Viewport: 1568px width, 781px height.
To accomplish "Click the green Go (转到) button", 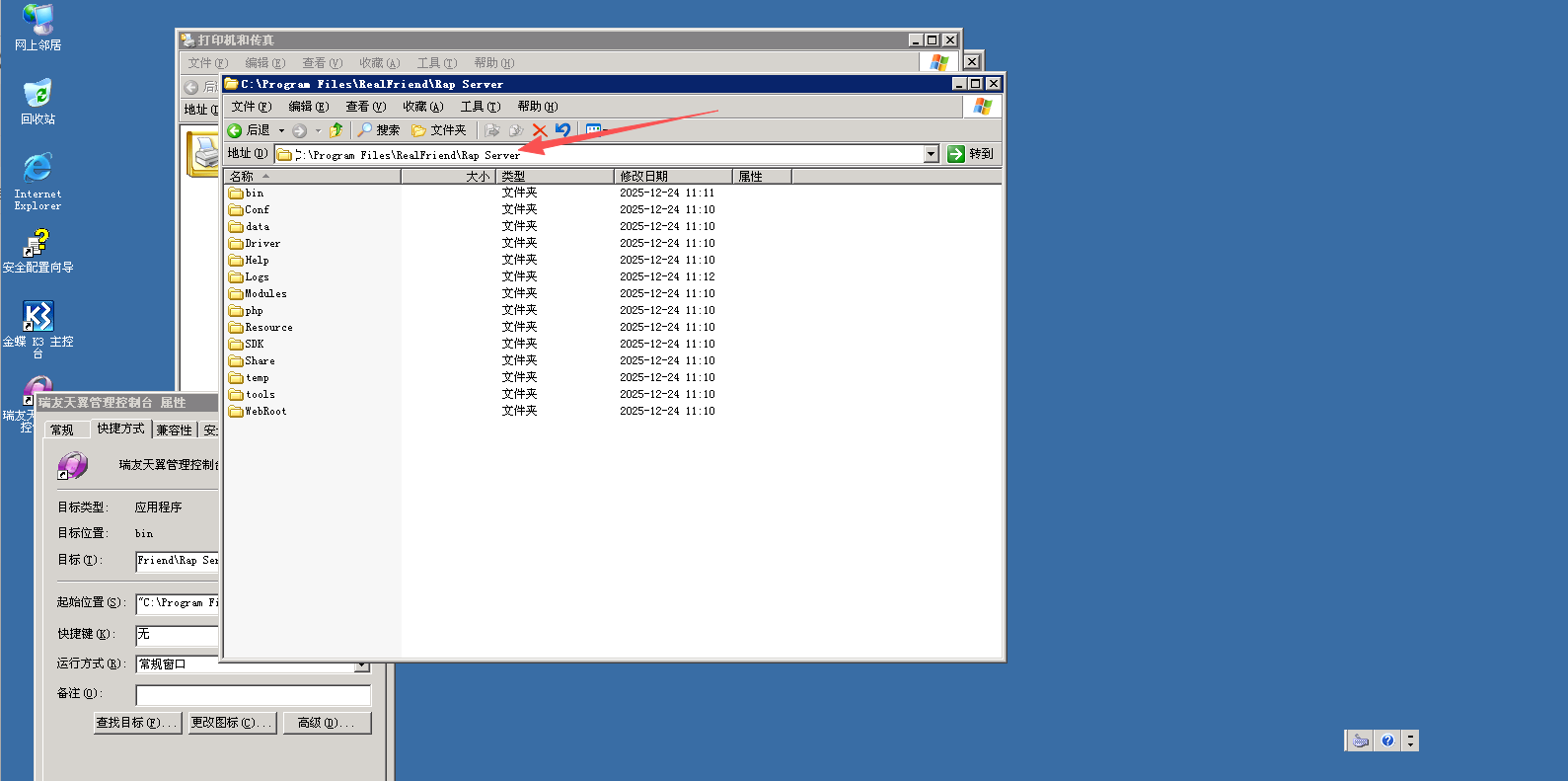I will pyautogui.click(x=971, y=154).
